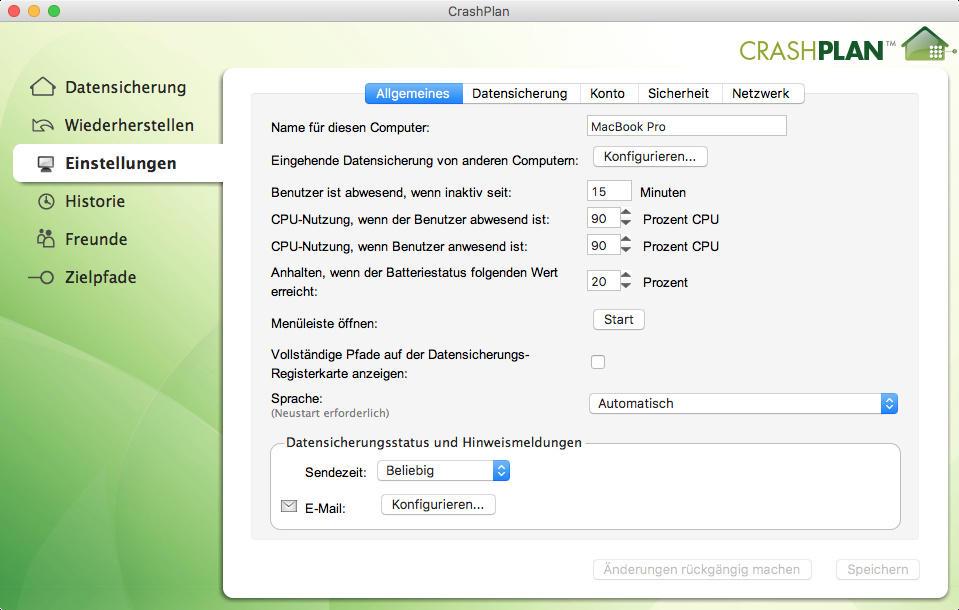959x610 pixels.
Task: Click the green zoom window button
Action: tap(54, 11)
